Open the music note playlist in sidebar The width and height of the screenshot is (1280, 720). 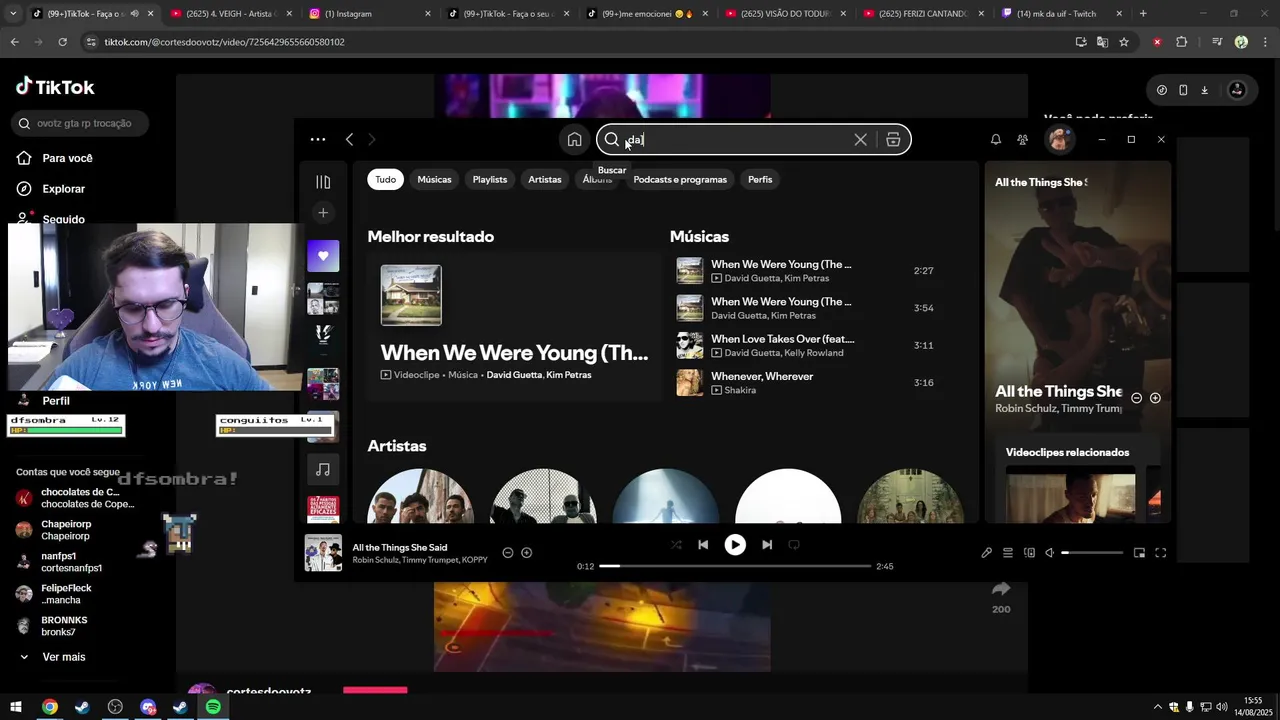323,469
